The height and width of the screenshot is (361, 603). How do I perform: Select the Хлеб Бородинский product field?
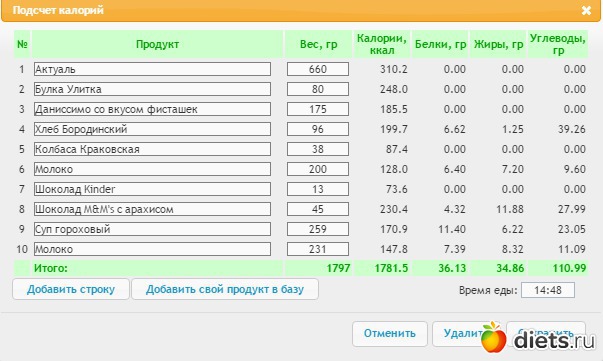click(x=152, y=129)
